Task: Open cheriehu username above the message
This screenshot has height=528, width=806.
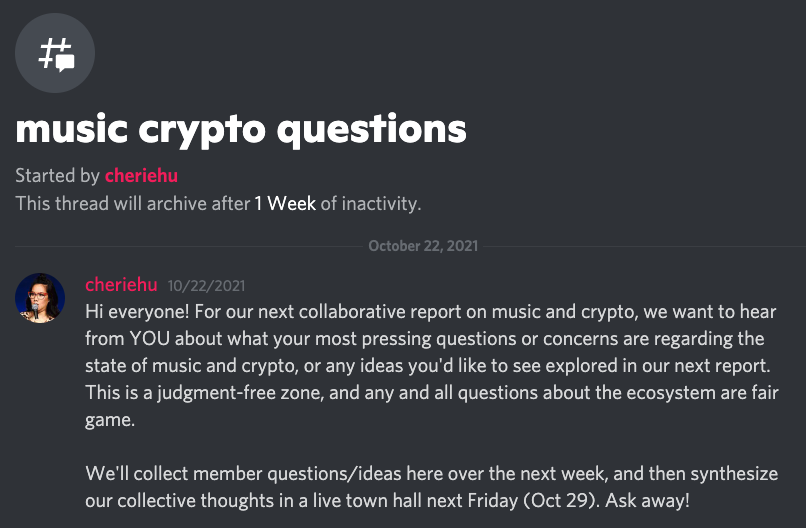Action: click(x=120, y=285)
